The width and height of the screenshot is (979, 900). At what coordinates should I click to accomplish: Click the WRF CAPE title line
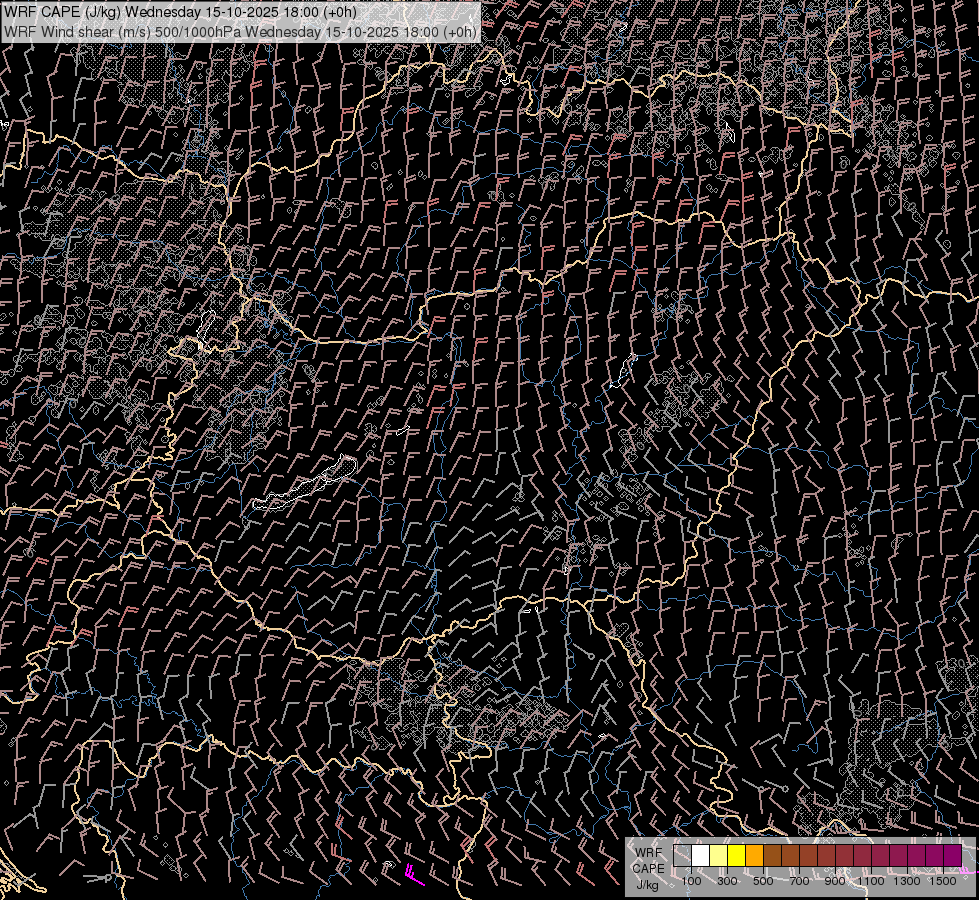180,12
